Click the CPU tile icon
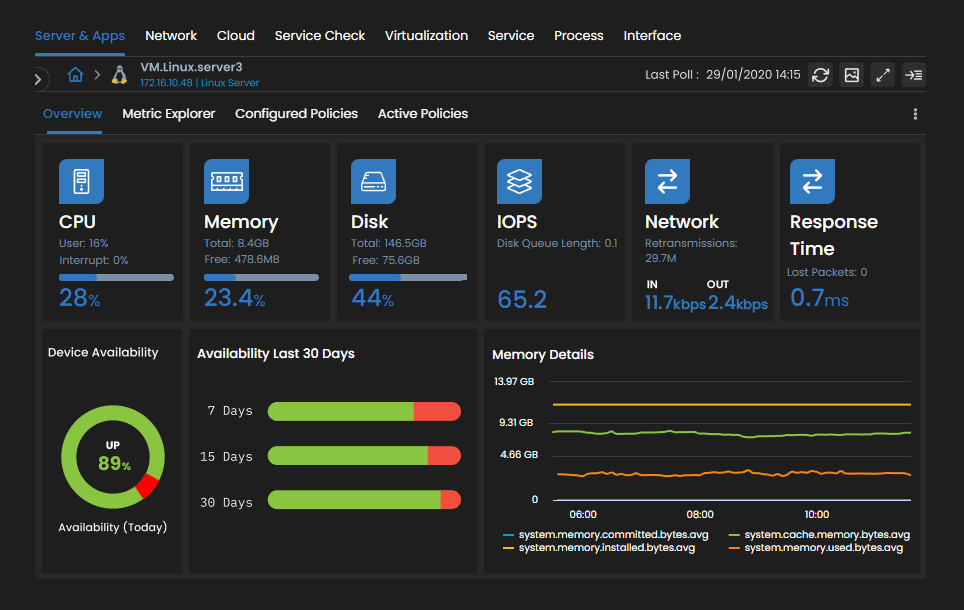This screenshot has width=964, height=610. pos(81,181)
